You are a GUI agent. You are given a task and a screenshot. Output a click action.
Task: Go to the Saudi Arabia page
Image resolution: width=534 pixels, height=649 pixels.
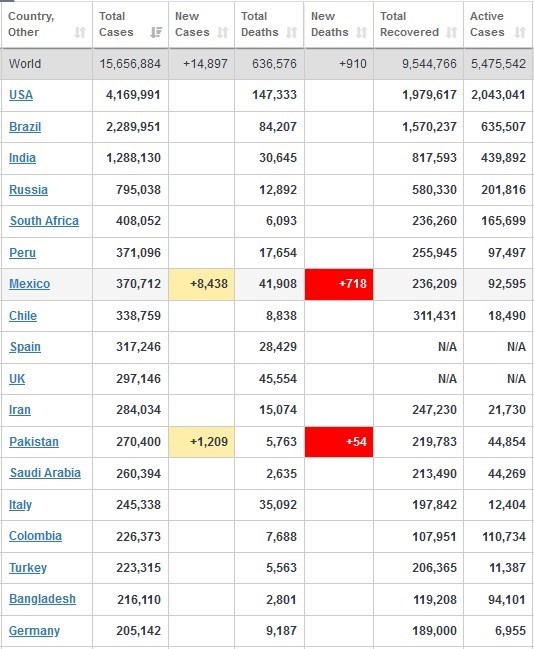click(x=45, y=473)
